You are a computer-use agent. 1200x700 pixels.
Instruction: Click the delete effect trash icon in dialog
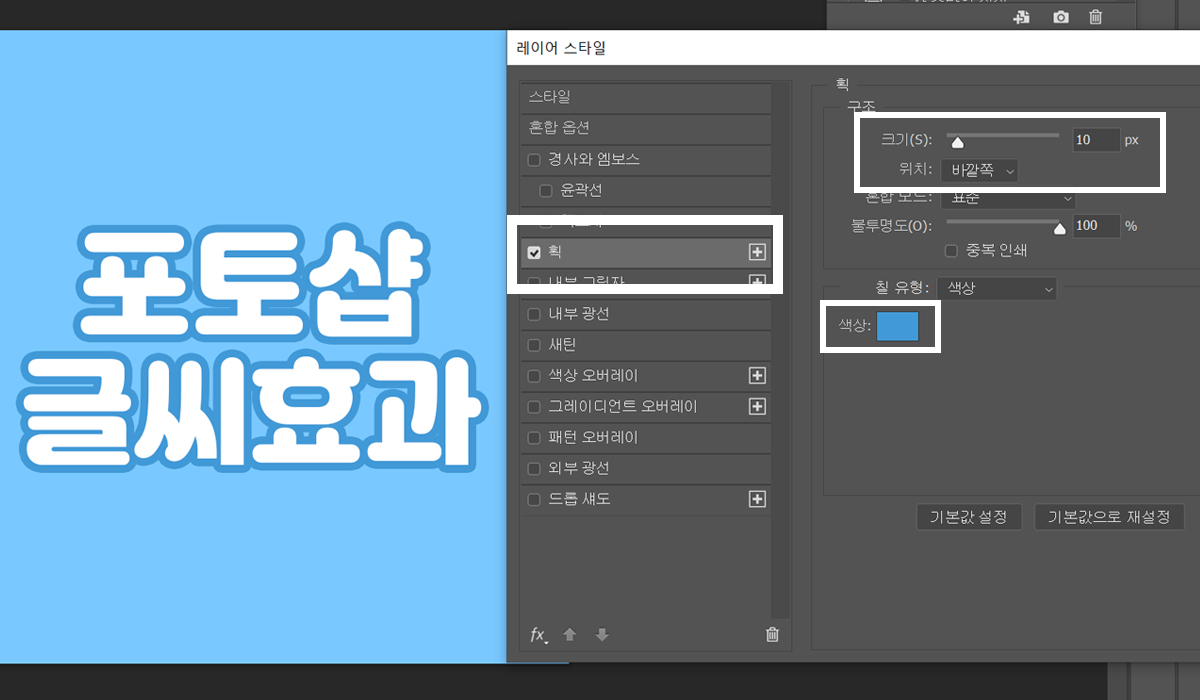[772, 634]
